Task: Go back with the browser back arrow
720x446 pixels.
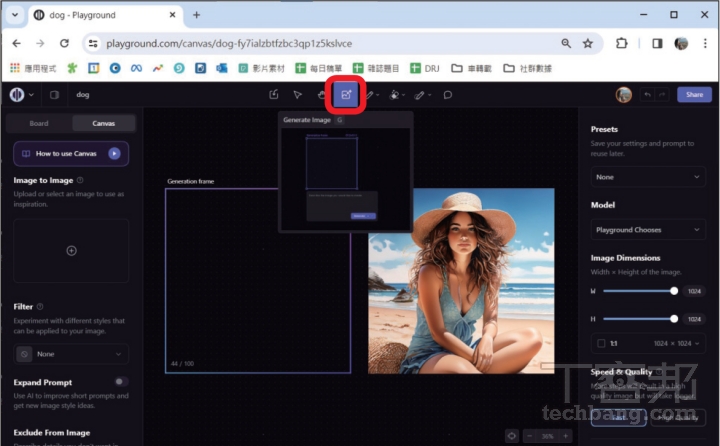Action: tap(17, 43)
